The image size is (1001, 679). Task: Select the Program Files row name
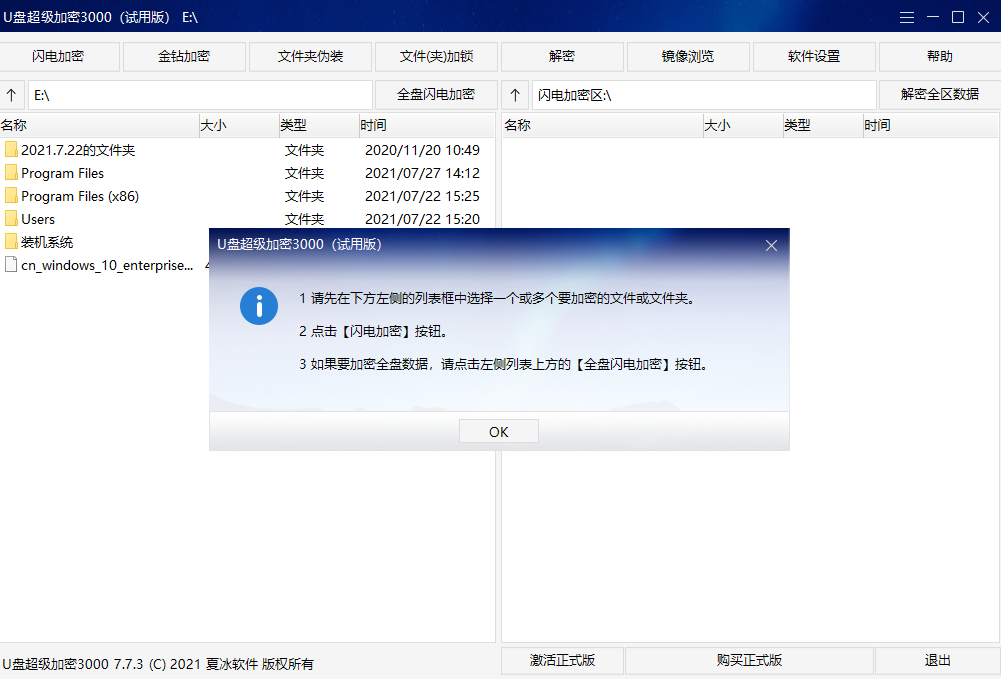tap(63, 173)
